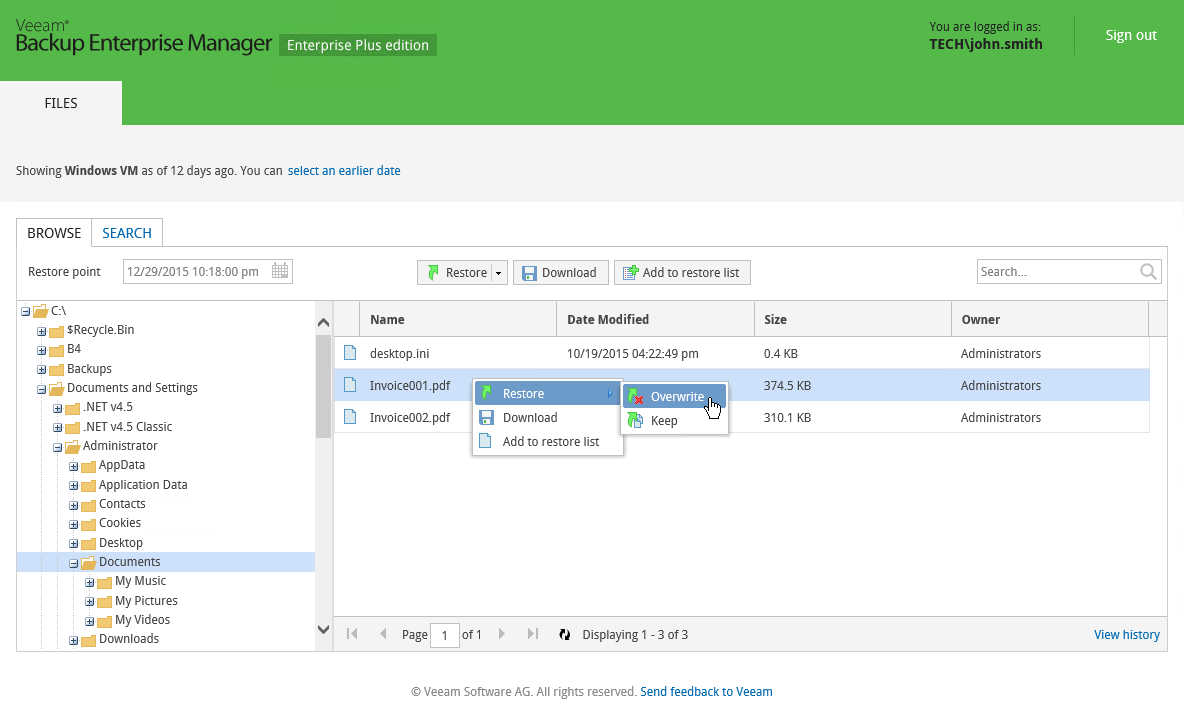Choose Keep in the Restore submenu

click(x=675, y=420)
